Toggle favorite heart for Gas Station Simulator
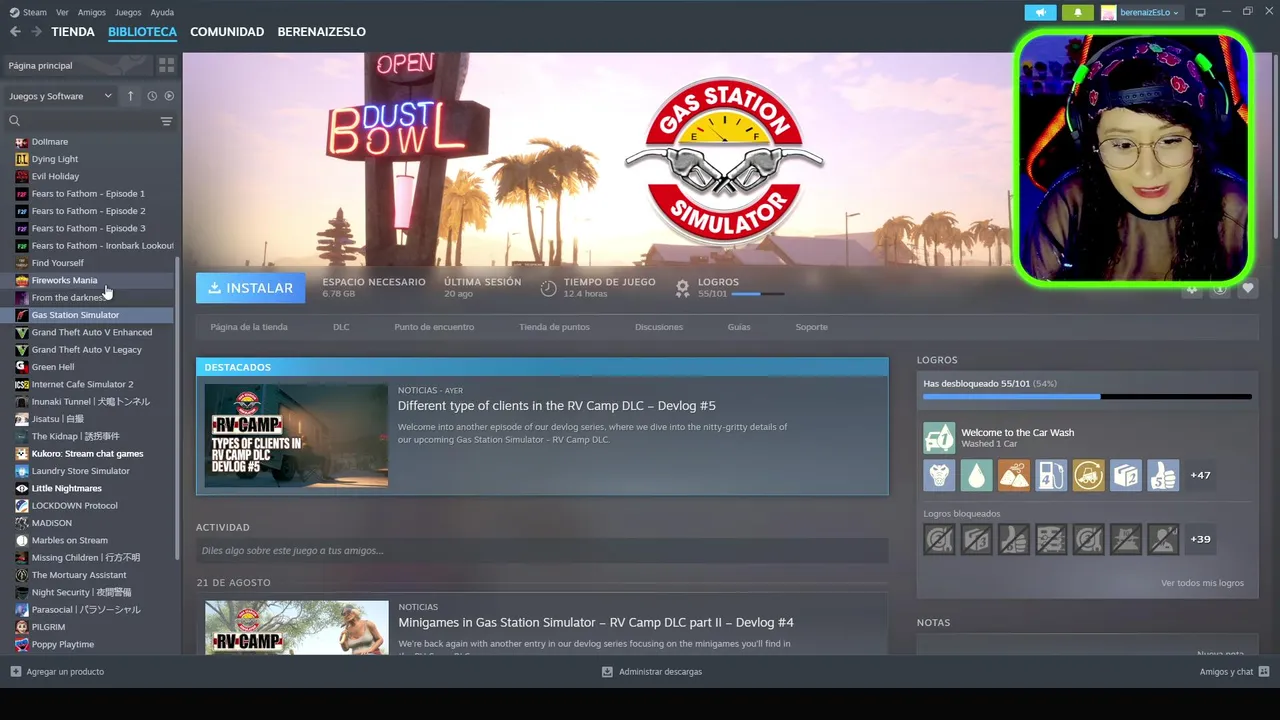 pos(1248,288)
